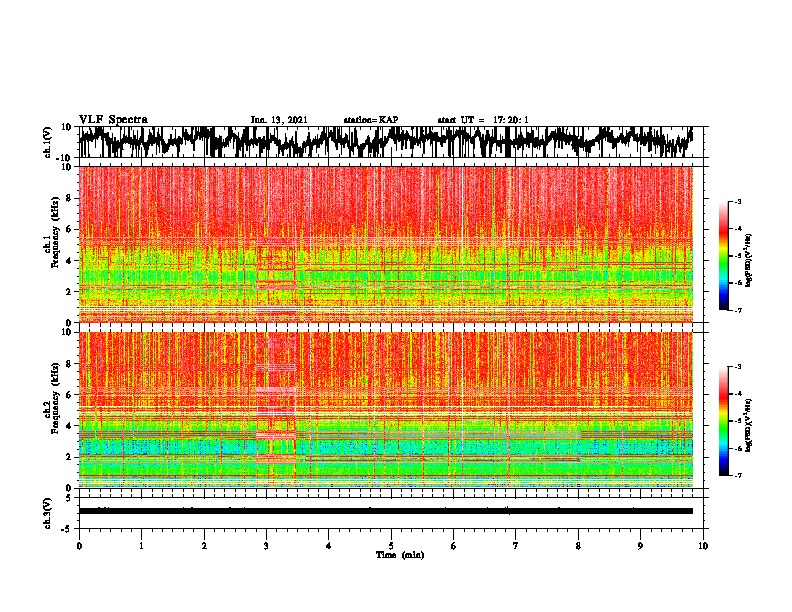The image size is (792, 612).
Task: Click the log(PSD) label beside ch.1 color bar
Action: click(x=748, y=261)
